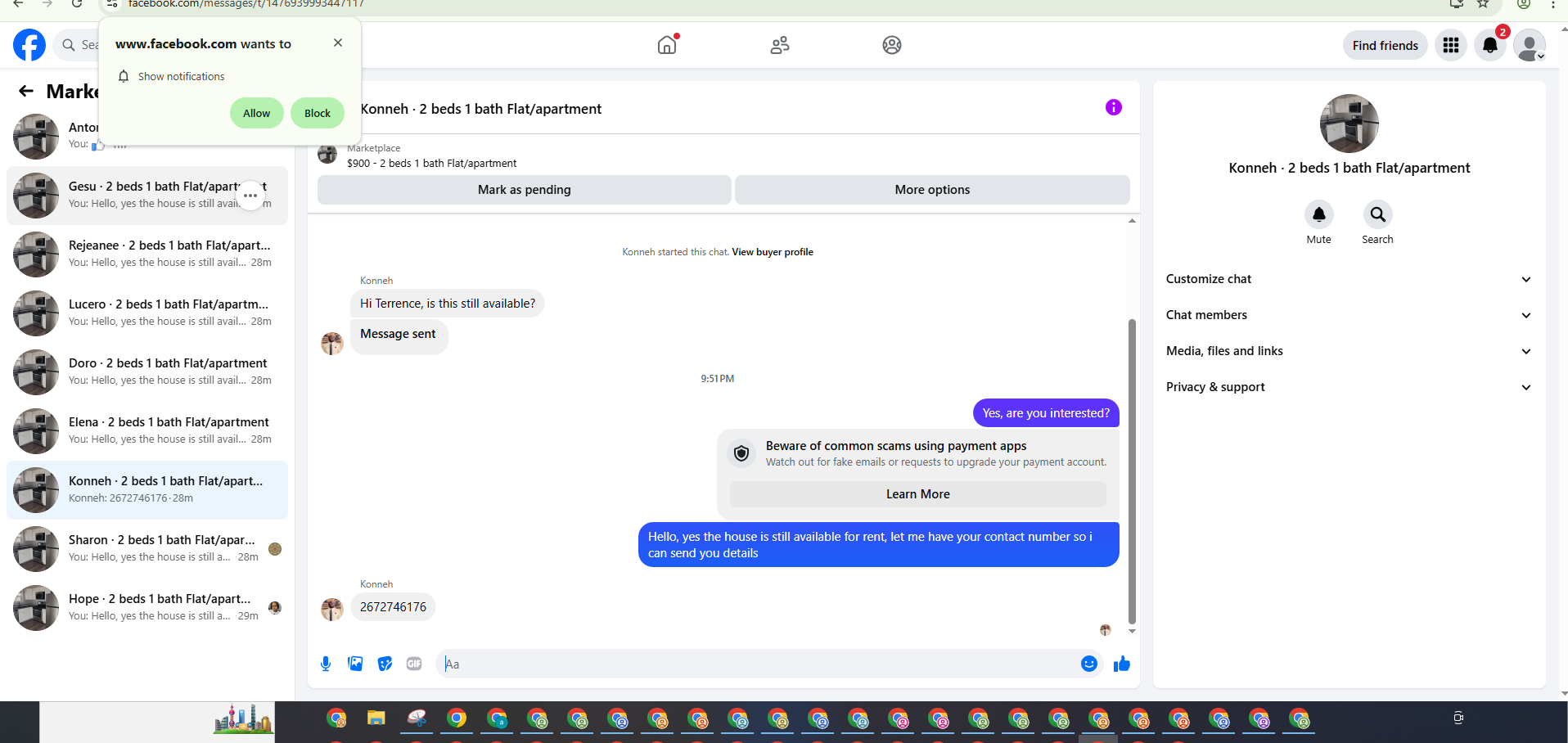Send a thumbs-up like
Screen dimensions: 1568x743
pyautogui.click(x=1122, y=664)
